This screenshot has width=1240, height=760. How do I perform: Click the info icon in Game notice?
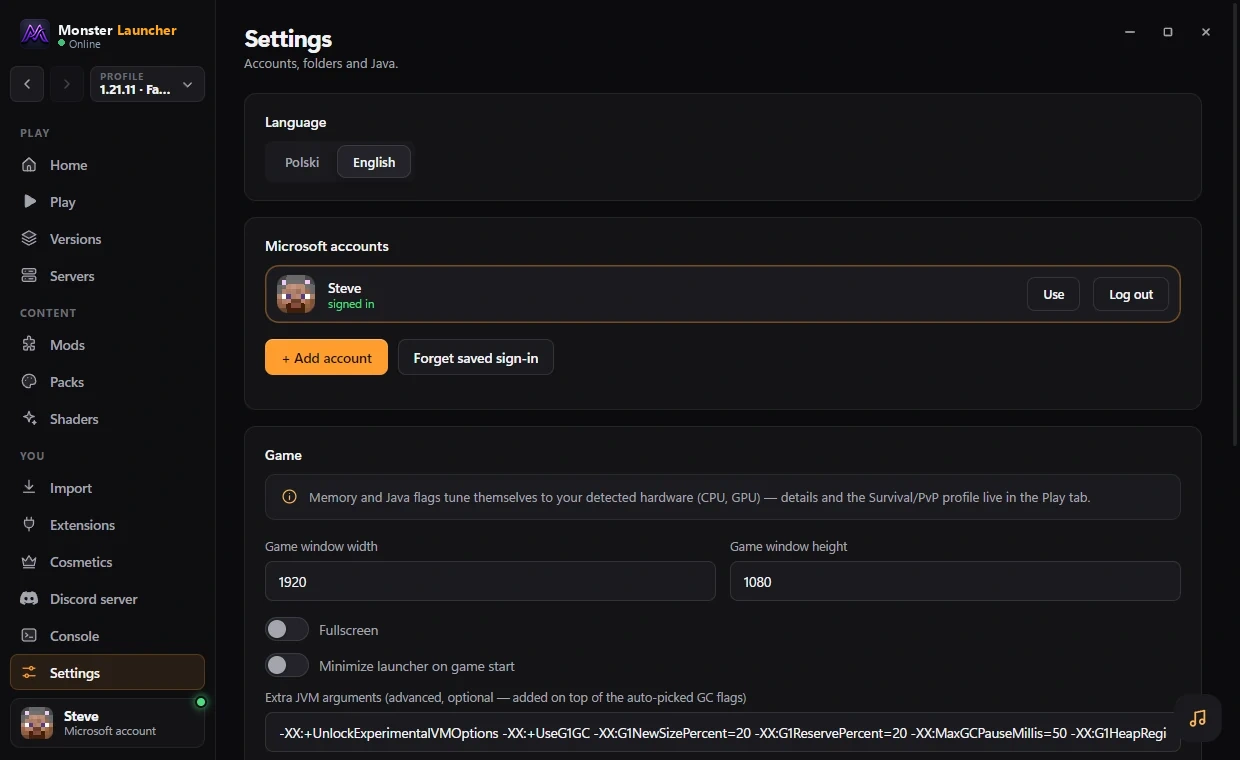click(x=289, y=497)
